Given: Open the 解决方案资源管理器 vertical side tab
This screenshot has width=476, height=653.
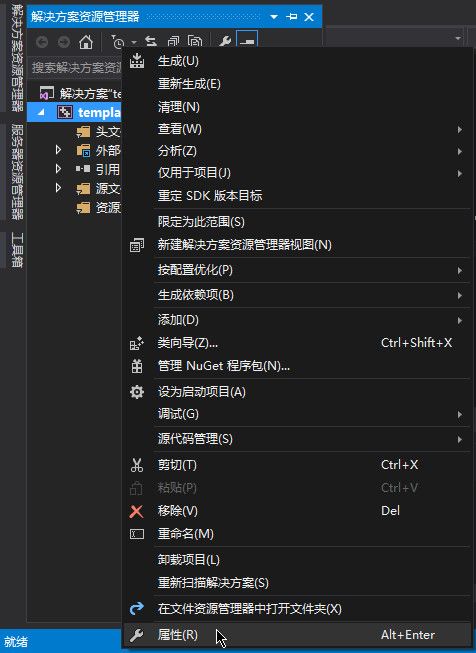Looking at the screenshot, I should [x=17, y=57].
